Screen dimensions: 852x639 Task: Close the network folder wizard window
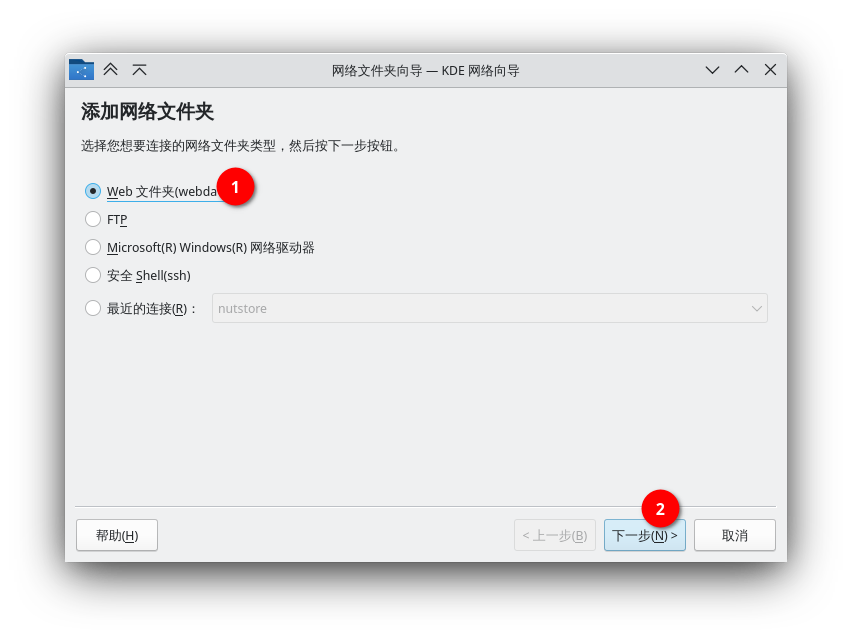click(770, 70)
